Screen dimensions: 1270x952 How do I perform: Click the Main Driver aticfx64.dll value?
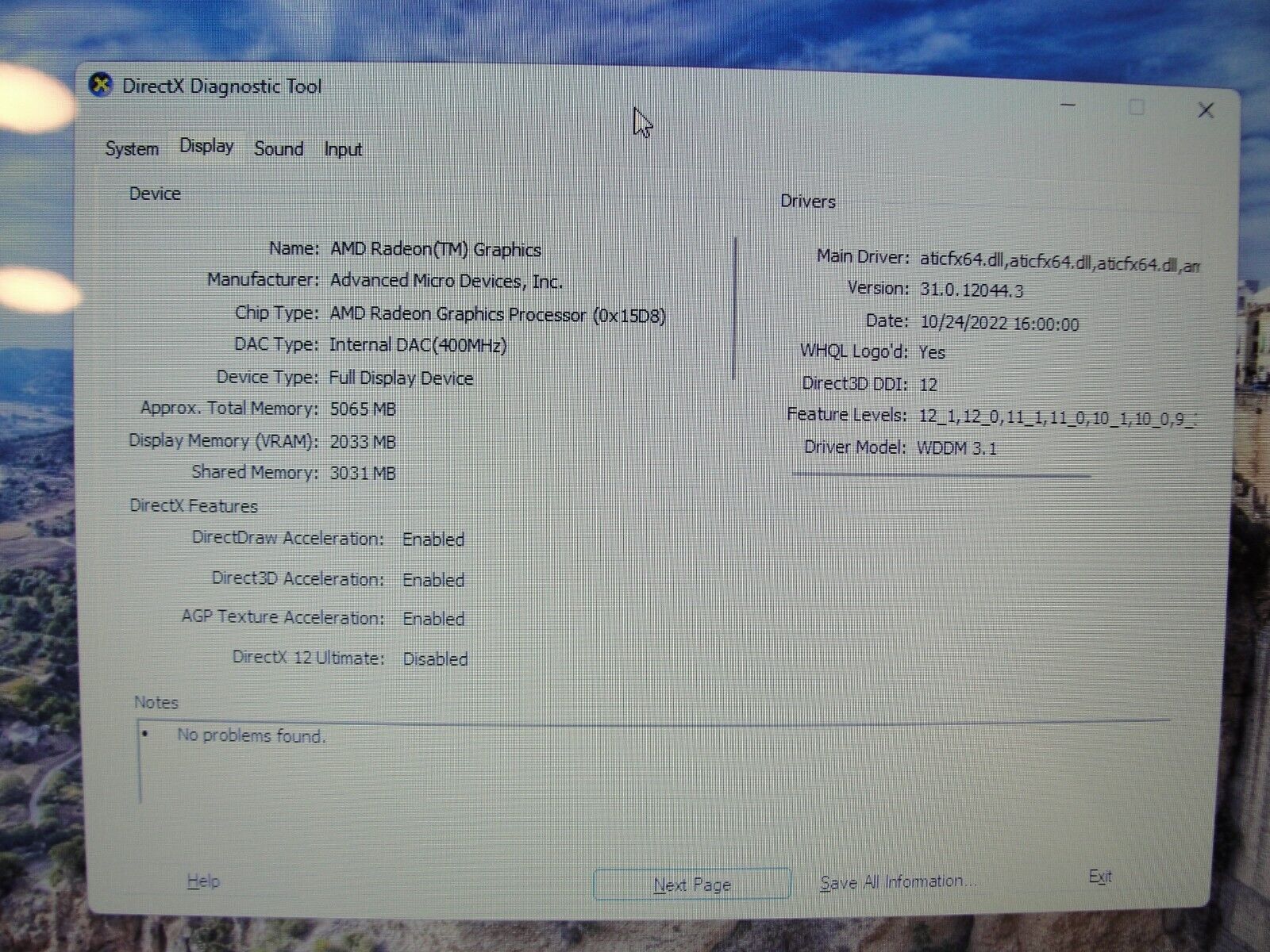tap(1059, 262)
